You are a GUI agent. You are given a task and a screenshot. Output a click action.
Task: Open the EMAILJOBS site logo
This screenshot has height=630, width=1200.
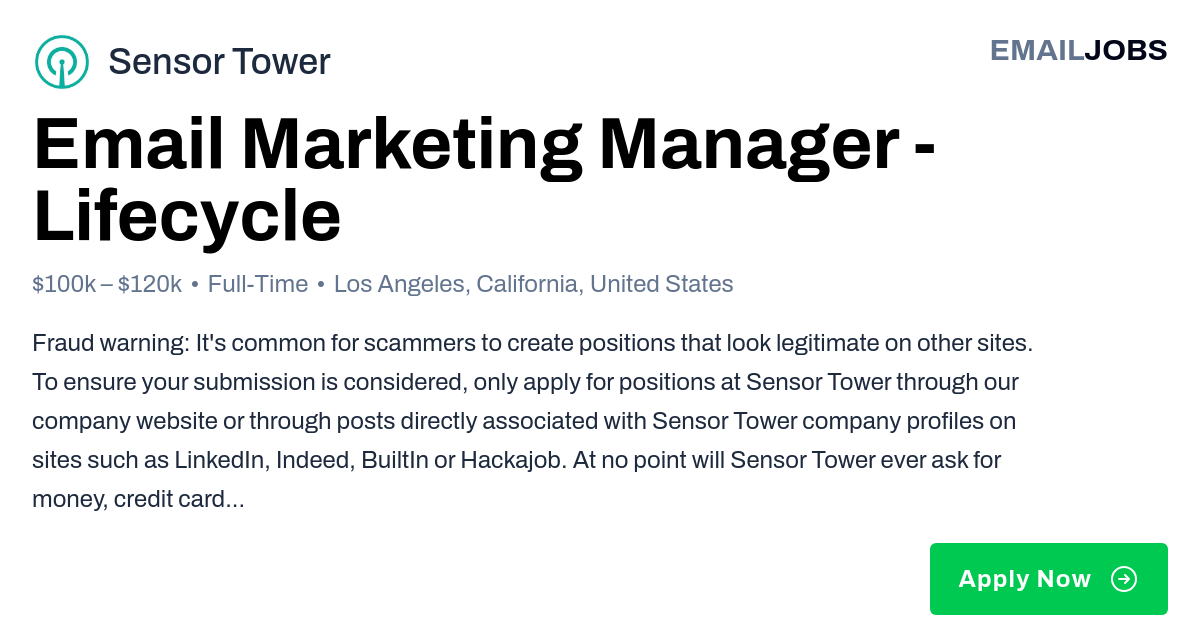tap(1078, 50)
